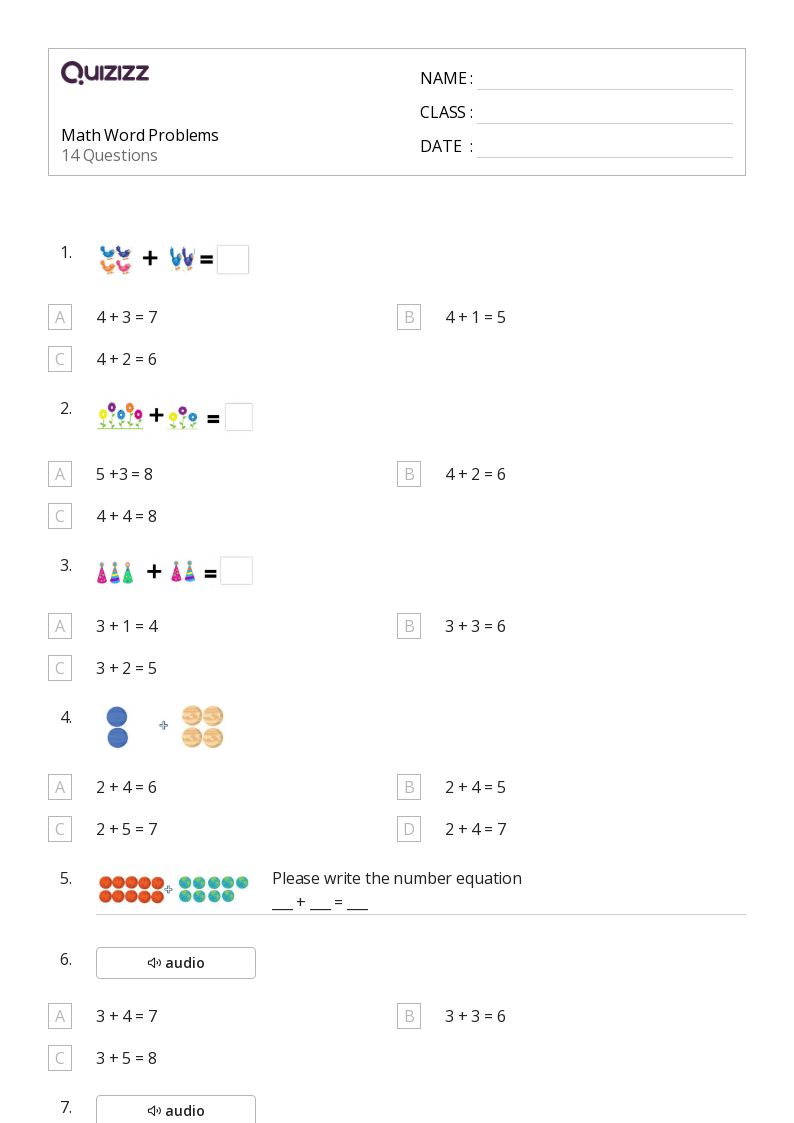Play the audio for question 6
Screen dimensions: 794x1123
176,963
